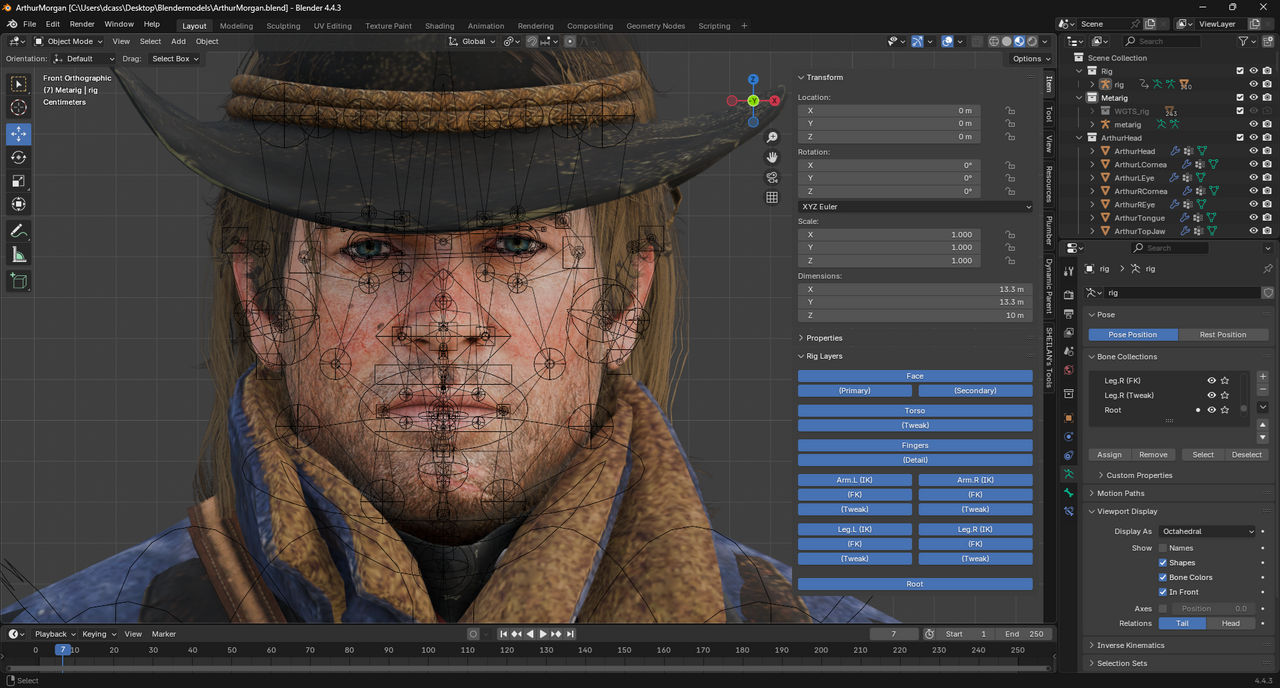The height and width of the screenshot is (688, 1280).
Task: Play the animation forward
Action: point(543,634)
